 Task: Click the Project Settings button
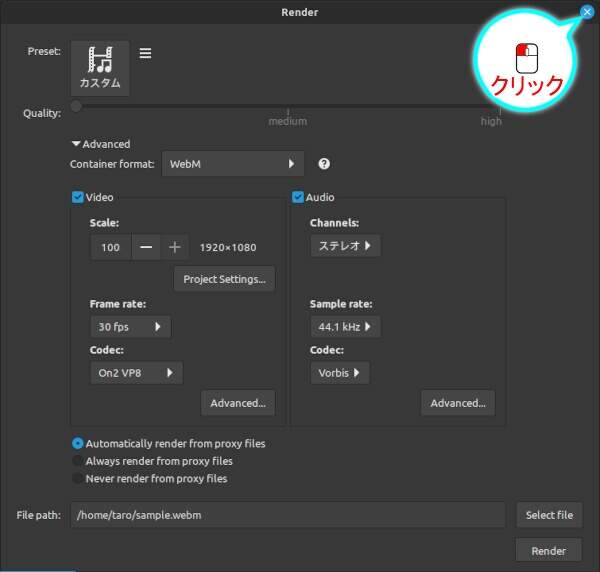click(224, 279)
